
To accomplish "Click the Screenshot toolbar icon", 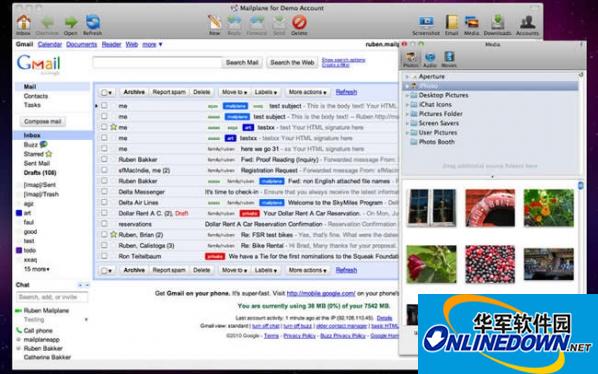I will 426,22.
